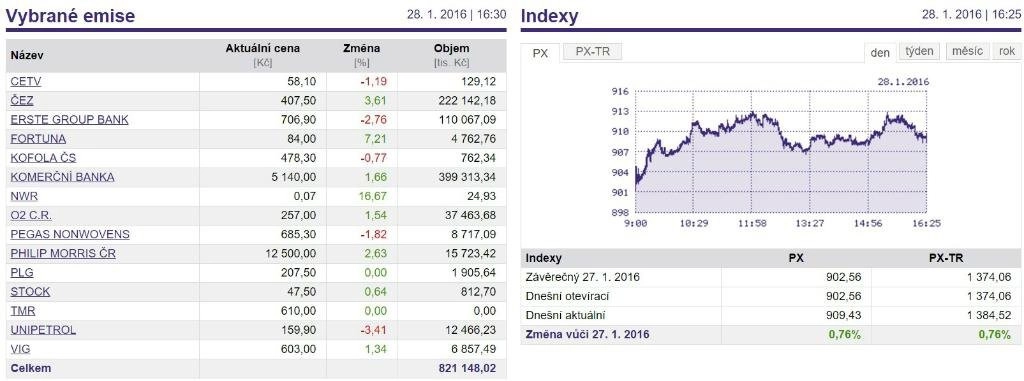Open the UNIPETROL stock link
The image size is (1024, 381).
43,329
